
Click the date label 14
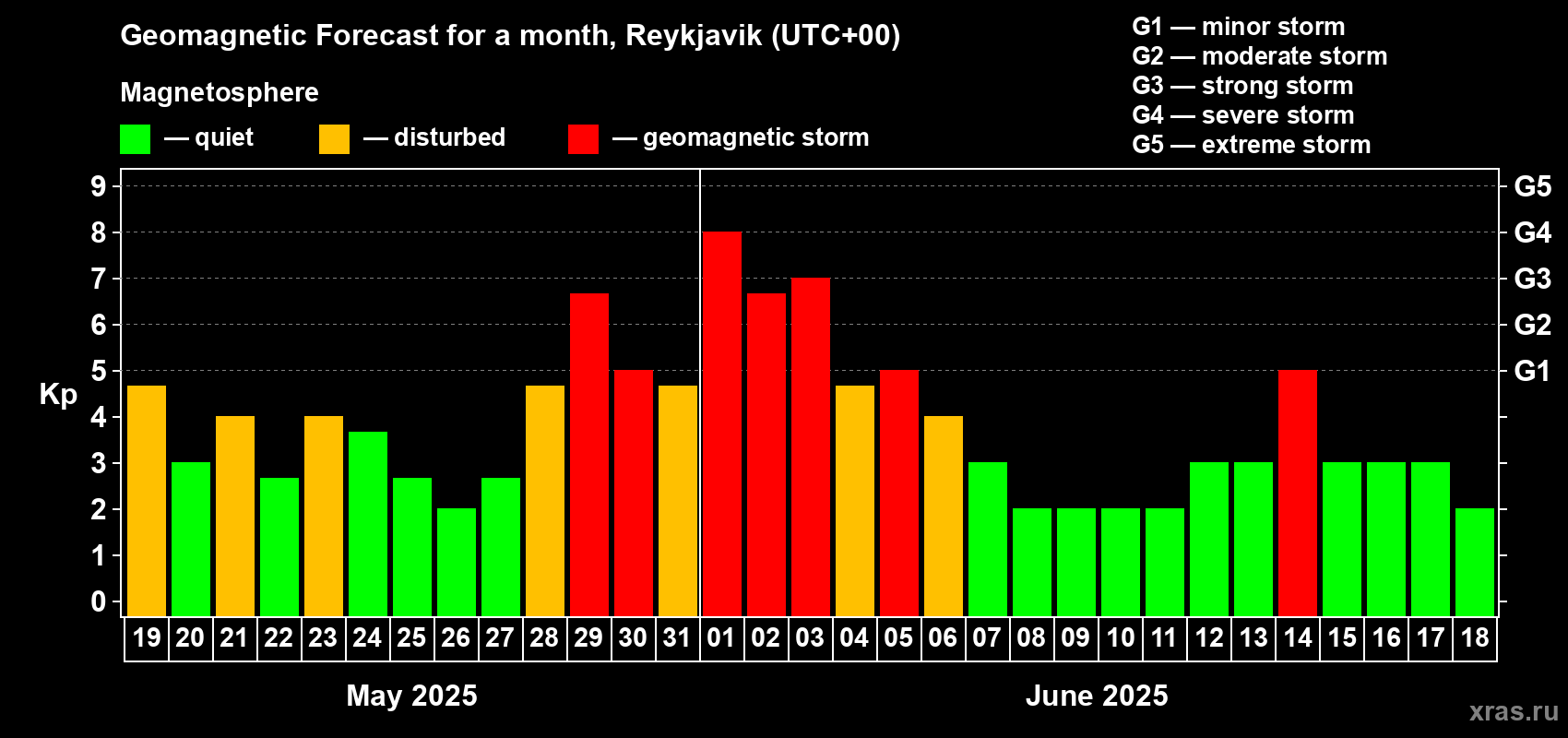pyautogui.click(x=1298, y=638)
